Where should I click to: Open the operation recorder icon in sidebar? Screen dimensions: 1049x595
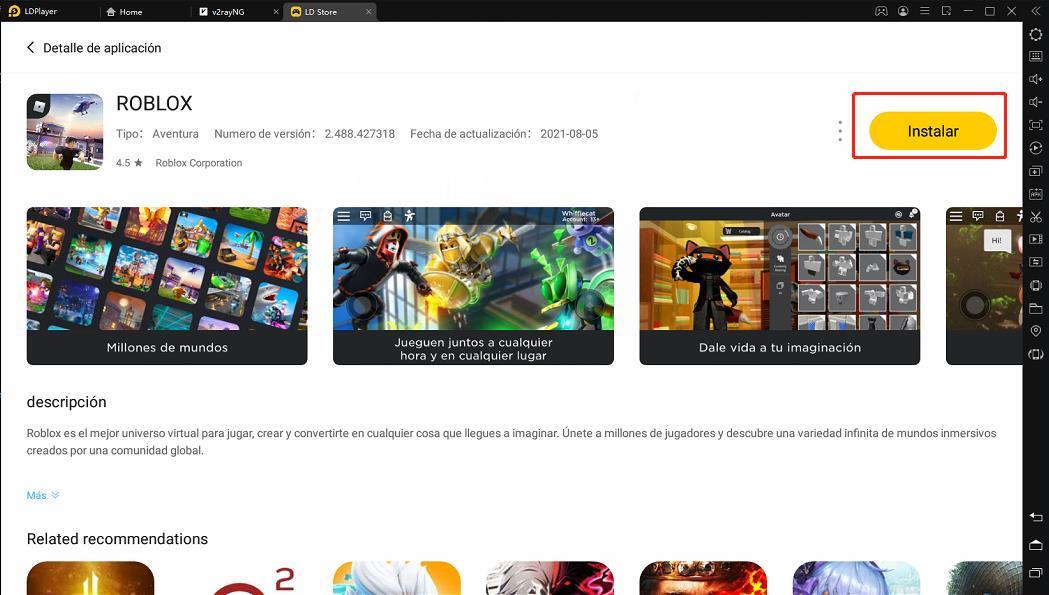[1036, 148]
